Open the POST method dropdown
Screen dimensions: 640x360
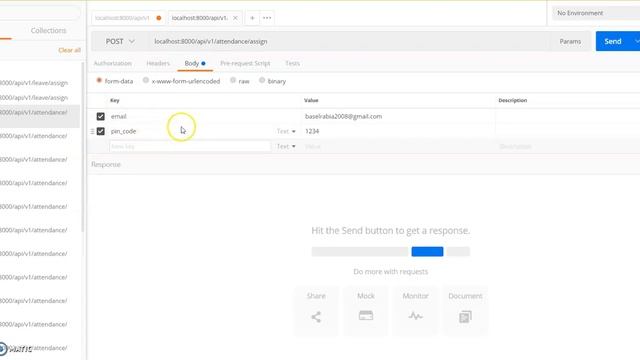point(120,42)
